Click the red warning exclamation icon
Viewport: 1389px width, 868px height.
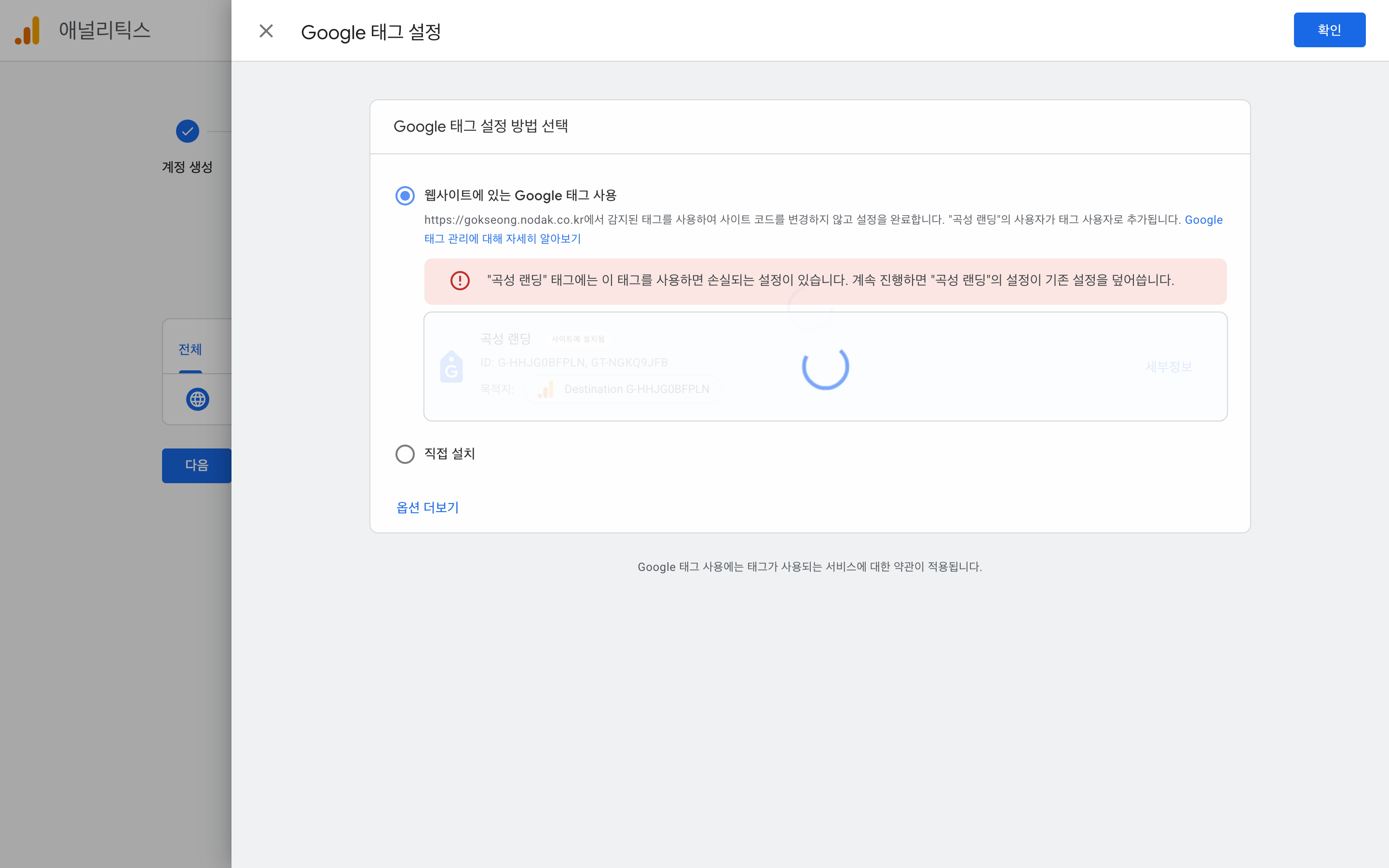[x=460, y=281]
